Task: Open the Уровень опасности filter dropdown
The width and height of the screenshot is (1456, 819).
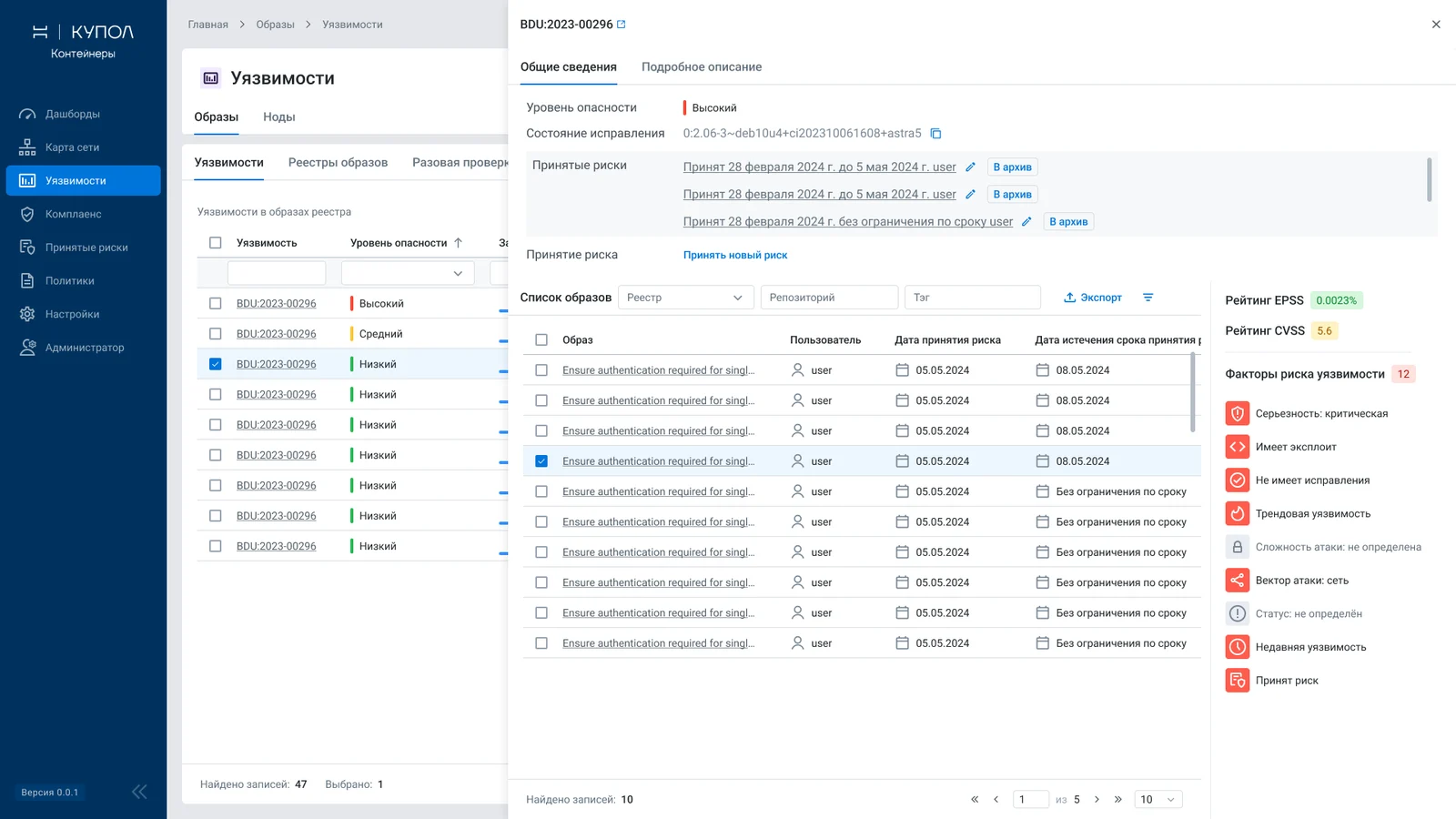Action: click(x=408, y=273)
